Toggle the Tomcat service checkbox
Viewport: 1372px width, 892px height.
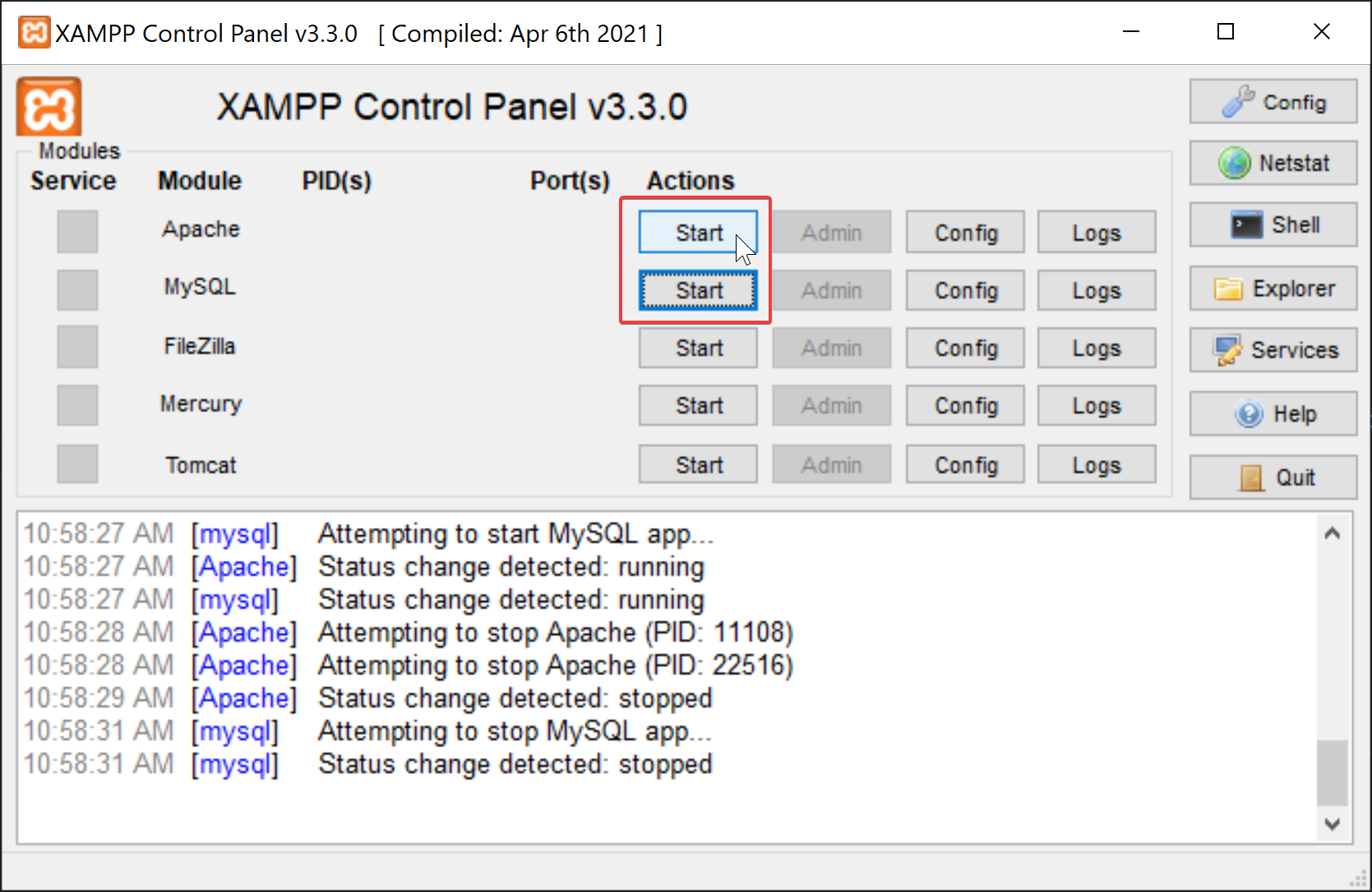pyautogui.click(x=77, y=464)
